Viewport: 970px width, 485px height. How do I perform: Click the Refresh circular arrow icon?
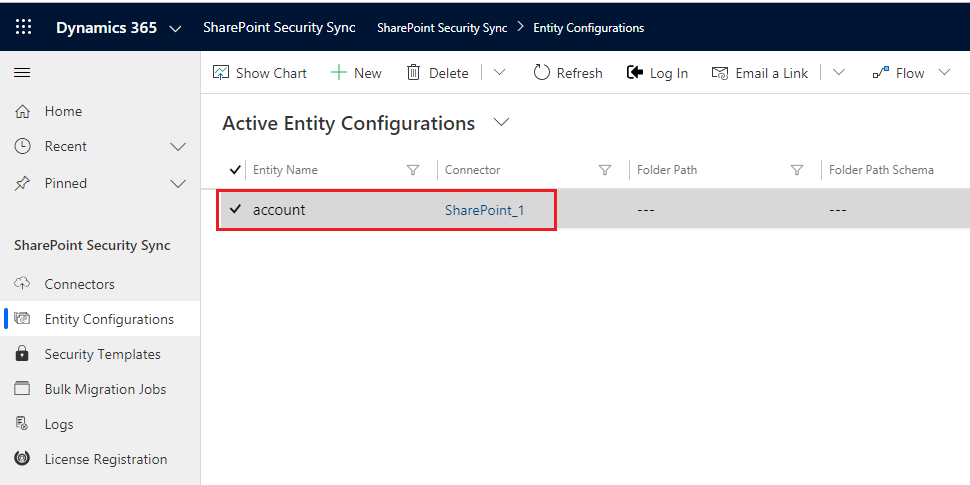point(541,73)
